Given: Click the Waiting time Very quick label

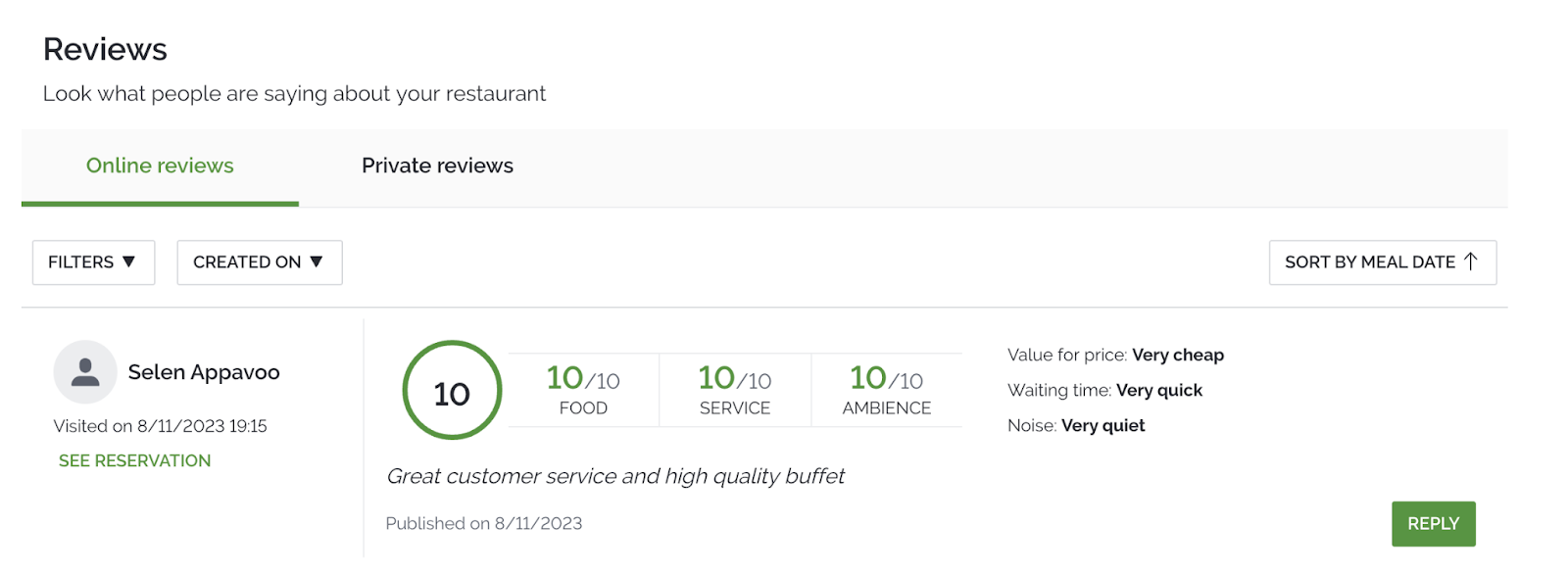Looking at the screenshot, I should pyautogui.click(x=1104, y=390).
